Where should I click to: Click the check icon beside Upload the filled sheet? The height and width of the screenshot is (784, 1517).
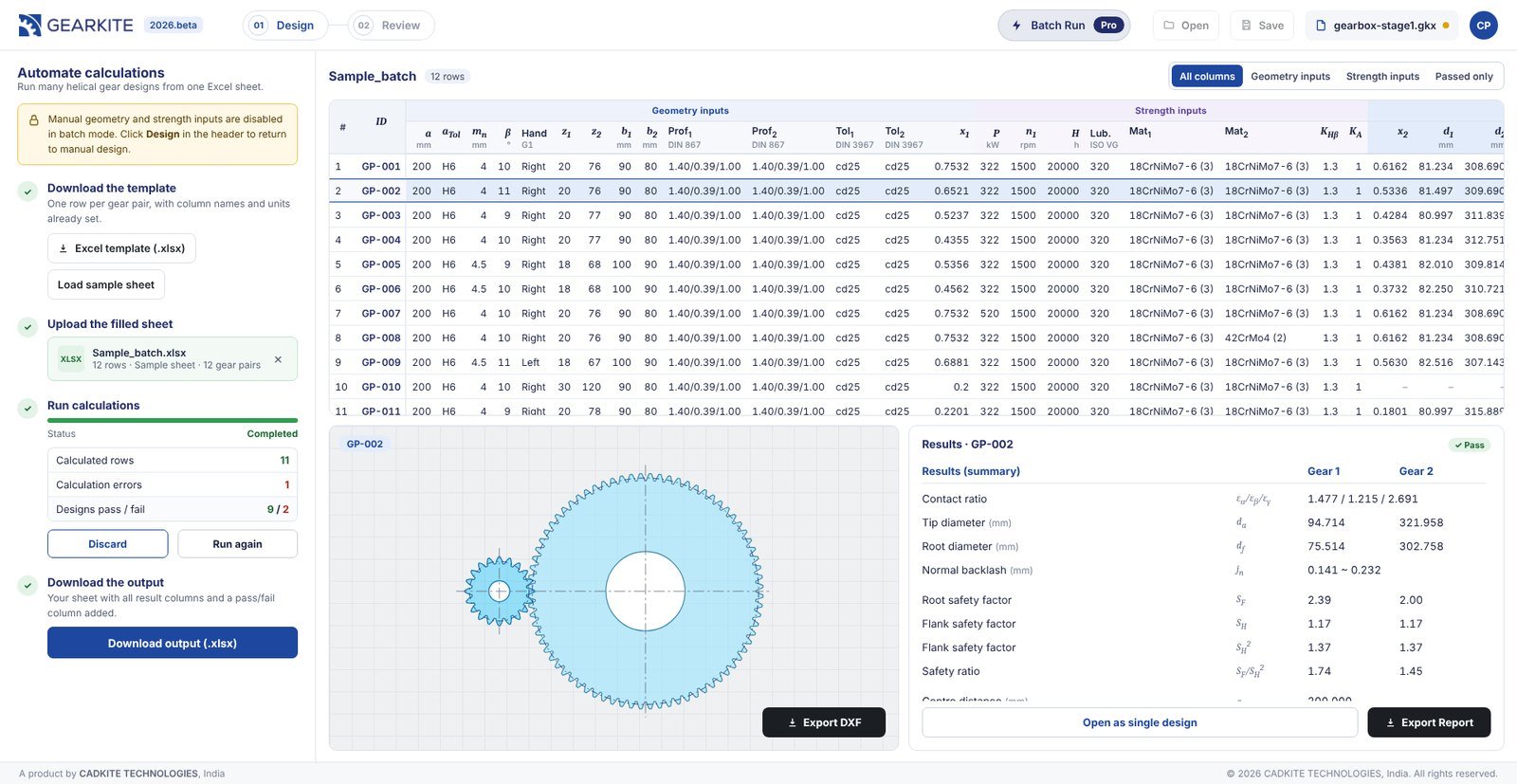pyautogui.click(x=27, y=326)
